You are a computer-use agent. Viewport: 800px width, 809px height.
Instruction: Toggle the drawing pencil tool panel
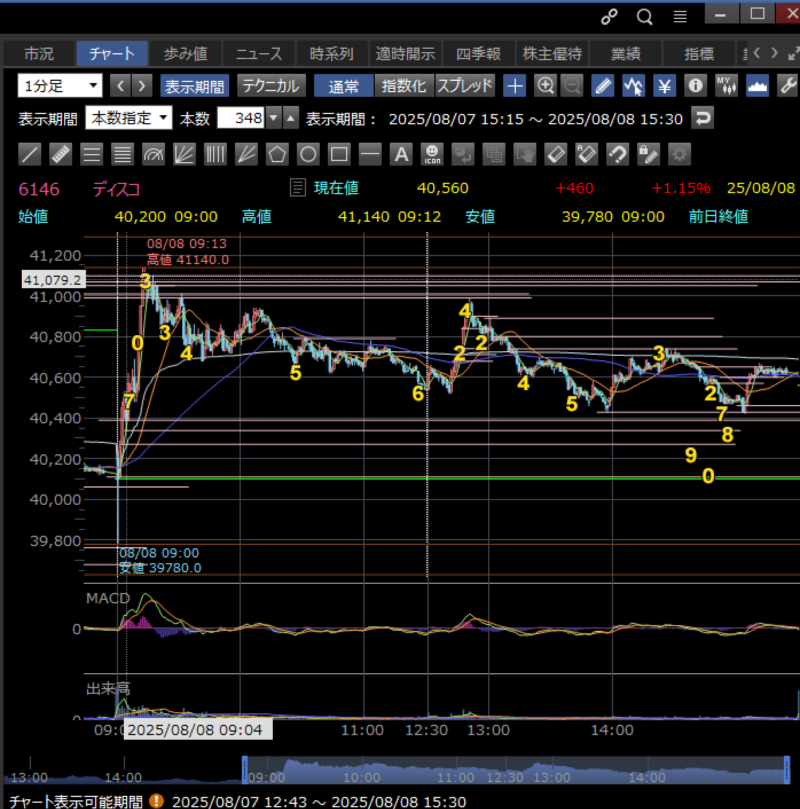(x=602, y=86)
